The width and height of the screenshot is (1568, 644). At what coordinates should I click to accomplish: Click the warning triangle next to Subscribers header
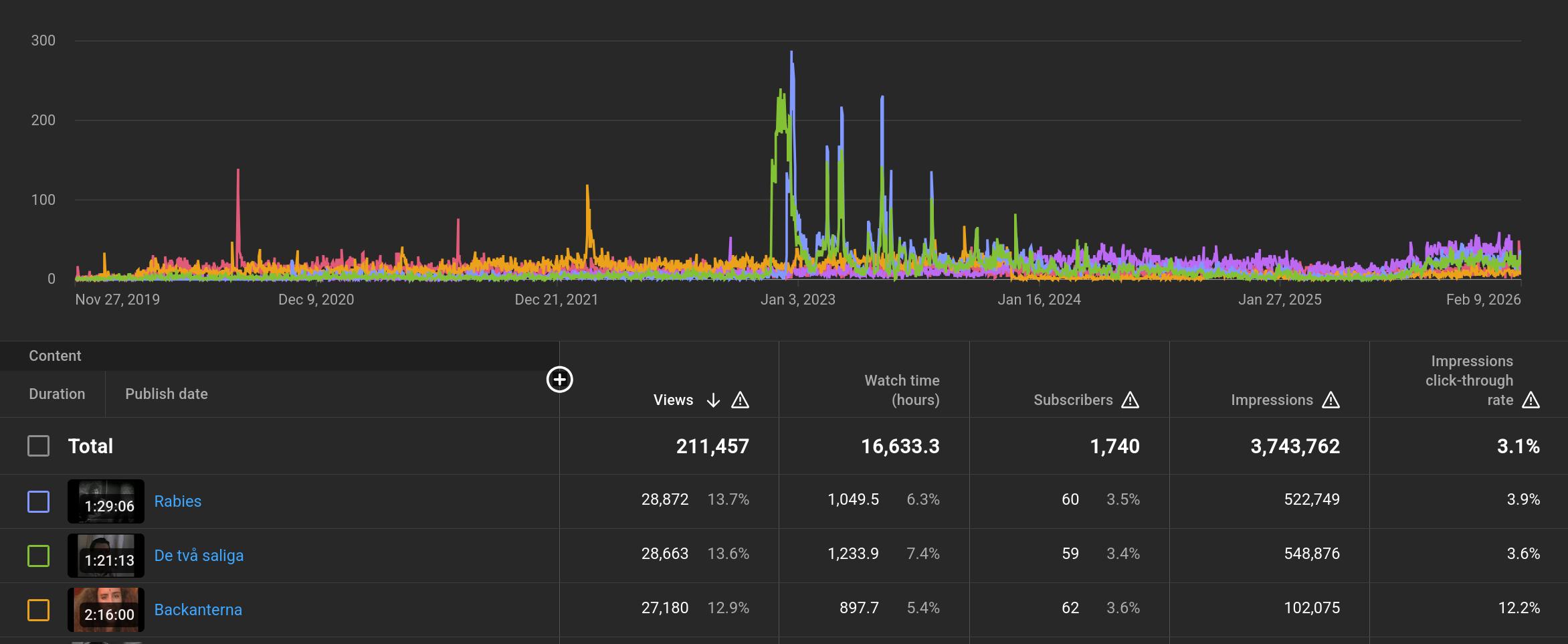(1130, 400)
